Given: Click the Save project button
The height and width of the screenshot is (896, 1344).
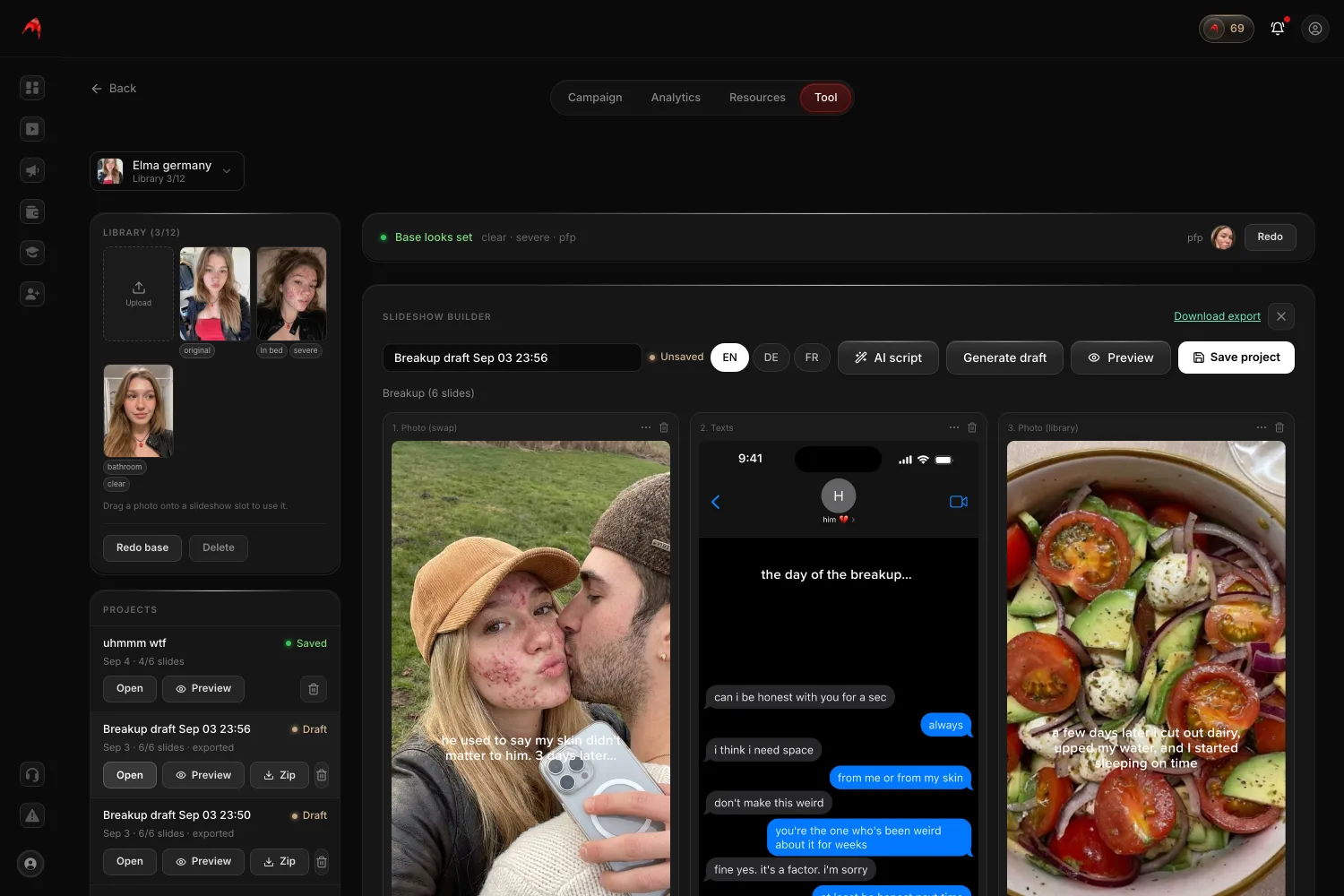Looking at the screenshot, I should [1236, 358].
